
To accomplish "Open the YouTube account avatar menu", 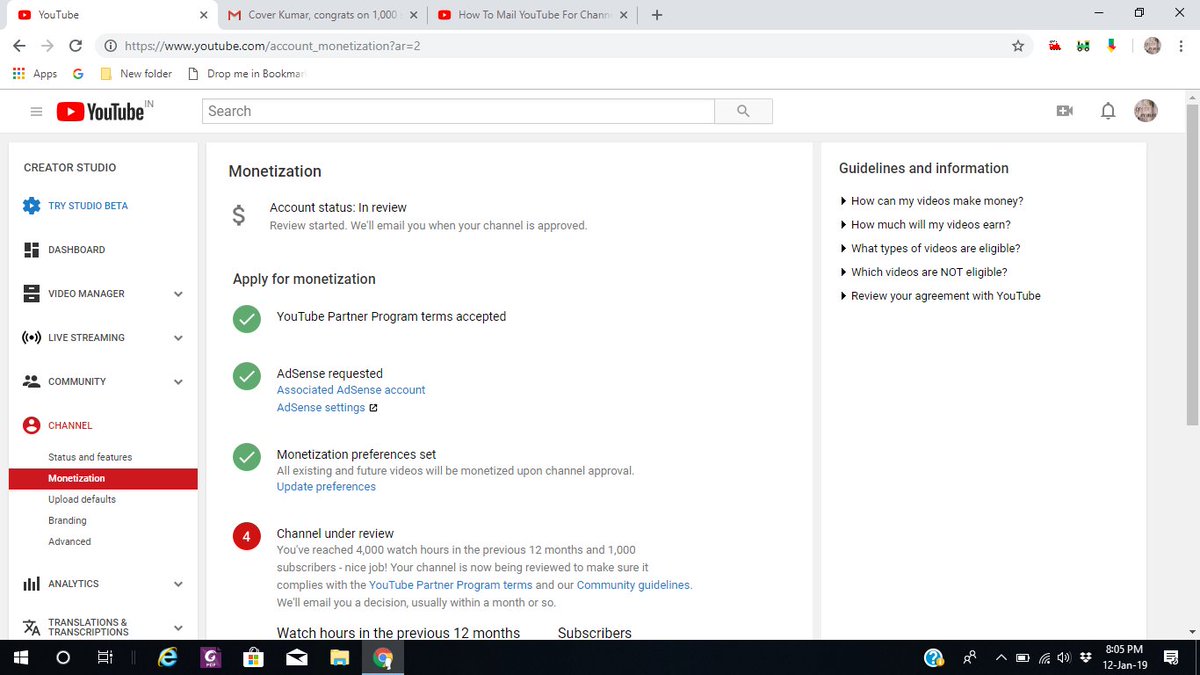I will click(x=1146, y=111).
